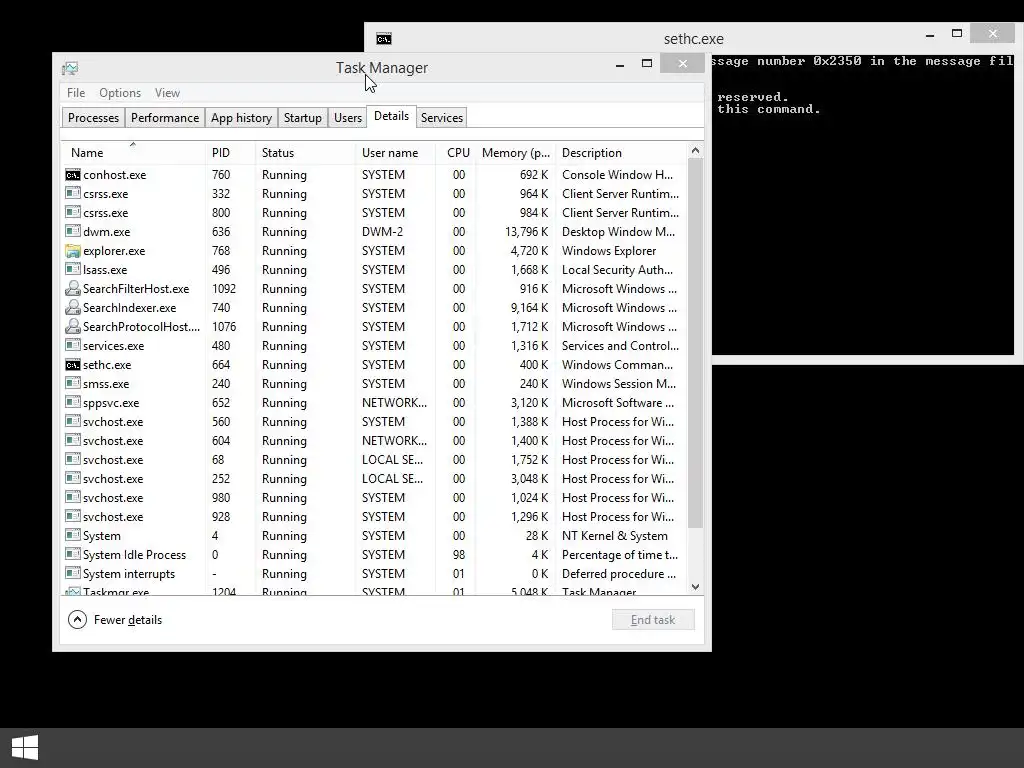Switch to the App history tab
Viewport: 1024px width, 768px height.
click(241, 118)
